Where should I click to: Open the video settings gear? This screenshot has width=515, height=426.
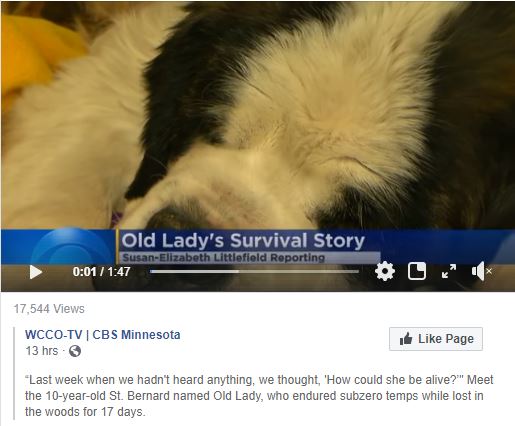[385, 271]
